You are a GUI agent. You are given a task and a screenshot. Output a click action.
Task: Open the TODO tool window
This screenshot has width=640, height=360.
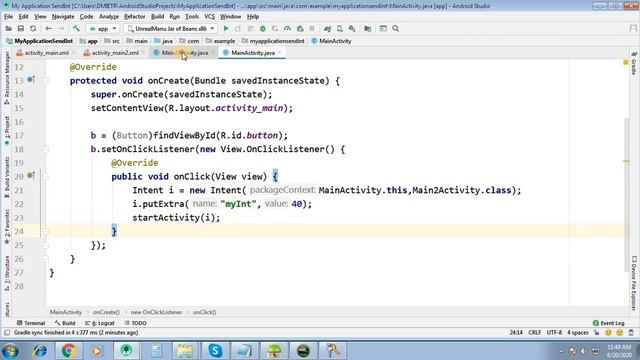tap(136, 323)
